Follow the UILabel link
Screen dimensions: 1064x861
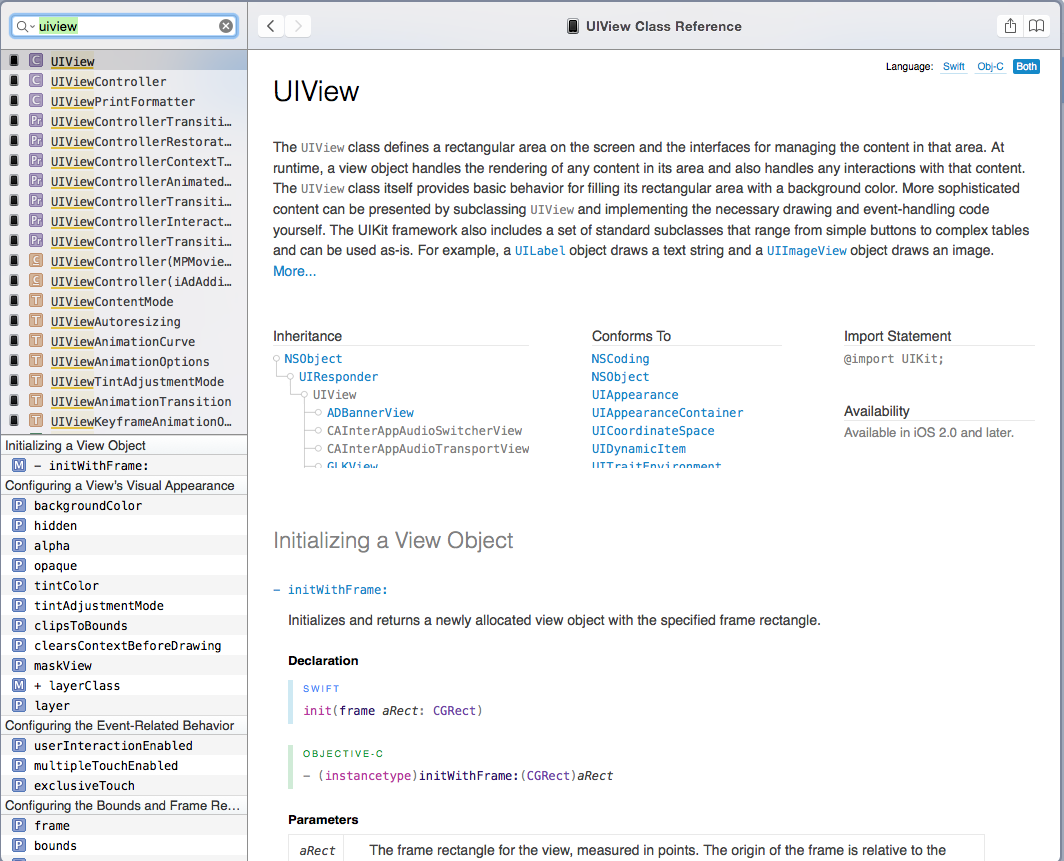(x=540, y=250)
